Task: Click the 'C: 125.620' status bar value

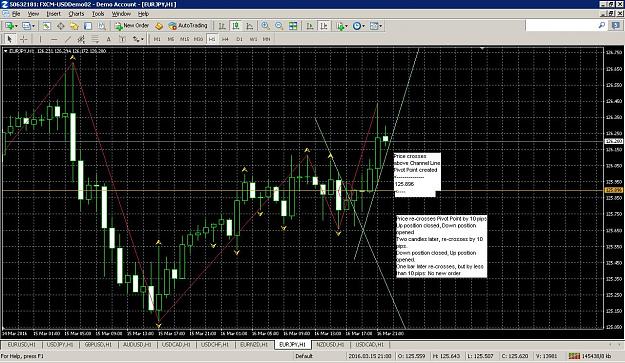Action: point(515,356)
